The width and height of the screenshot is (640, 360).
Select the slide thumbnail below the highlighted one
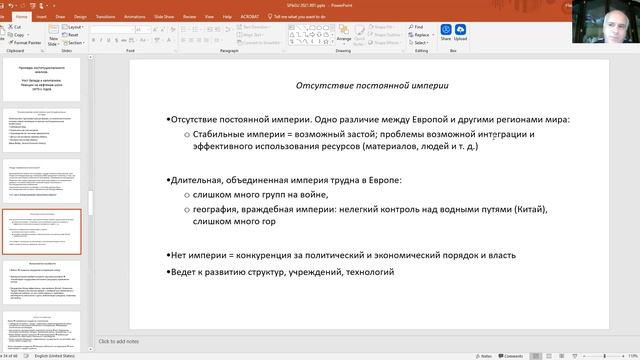[42, 282]
